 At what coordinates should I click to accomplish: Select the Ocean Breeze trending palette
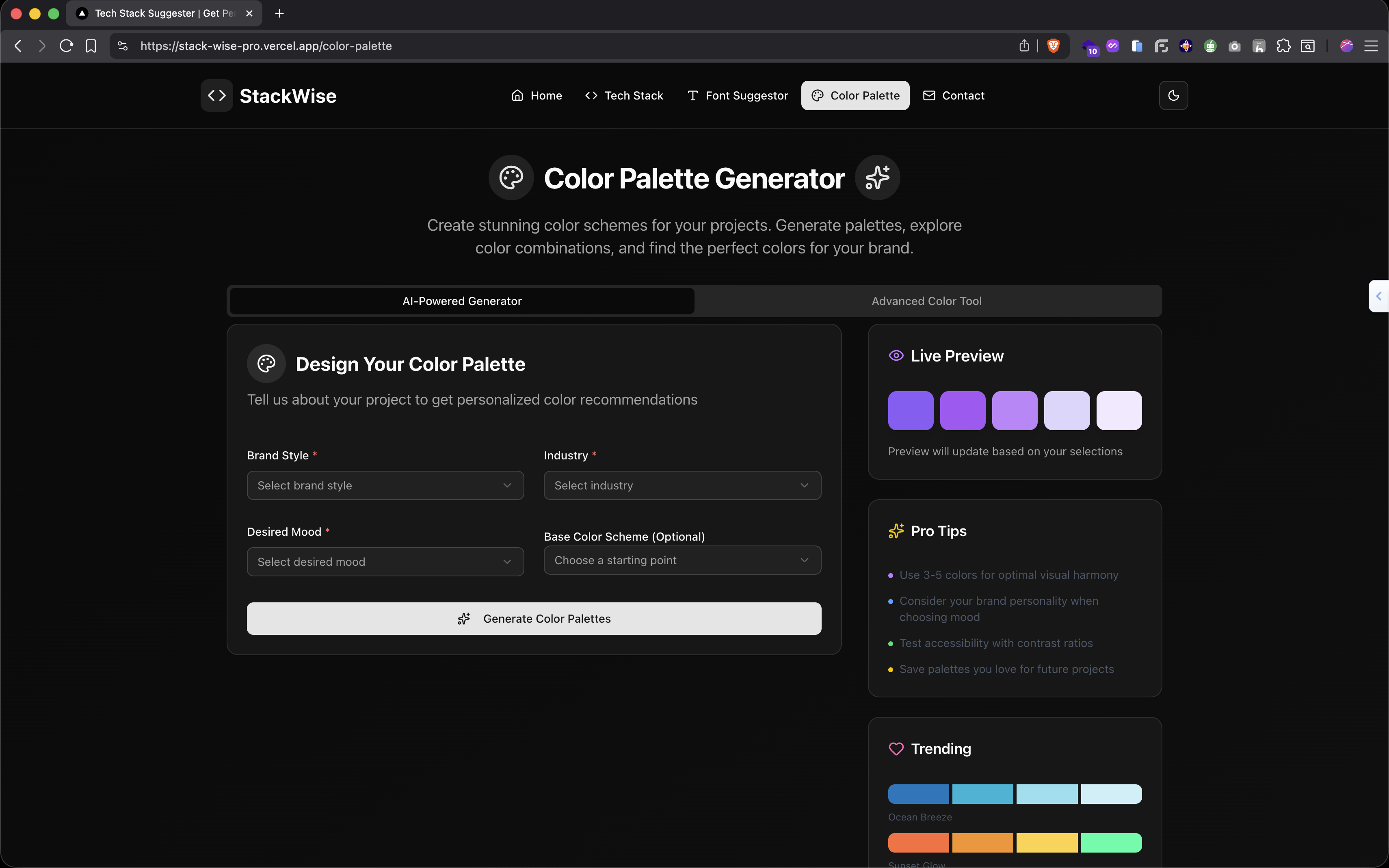tap(1014, 794)
